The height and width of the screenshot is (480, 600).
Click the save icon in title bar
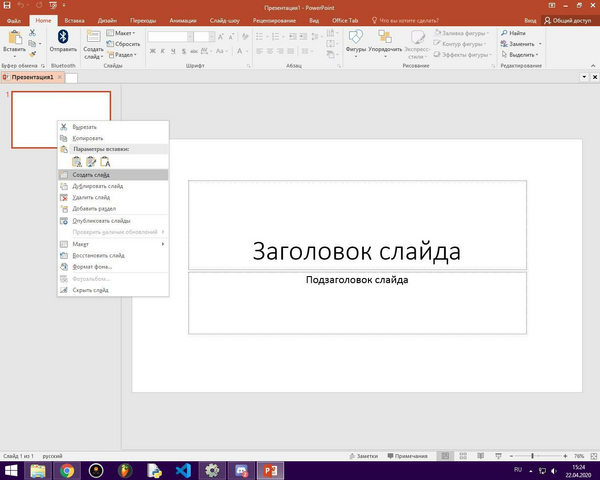7,5
